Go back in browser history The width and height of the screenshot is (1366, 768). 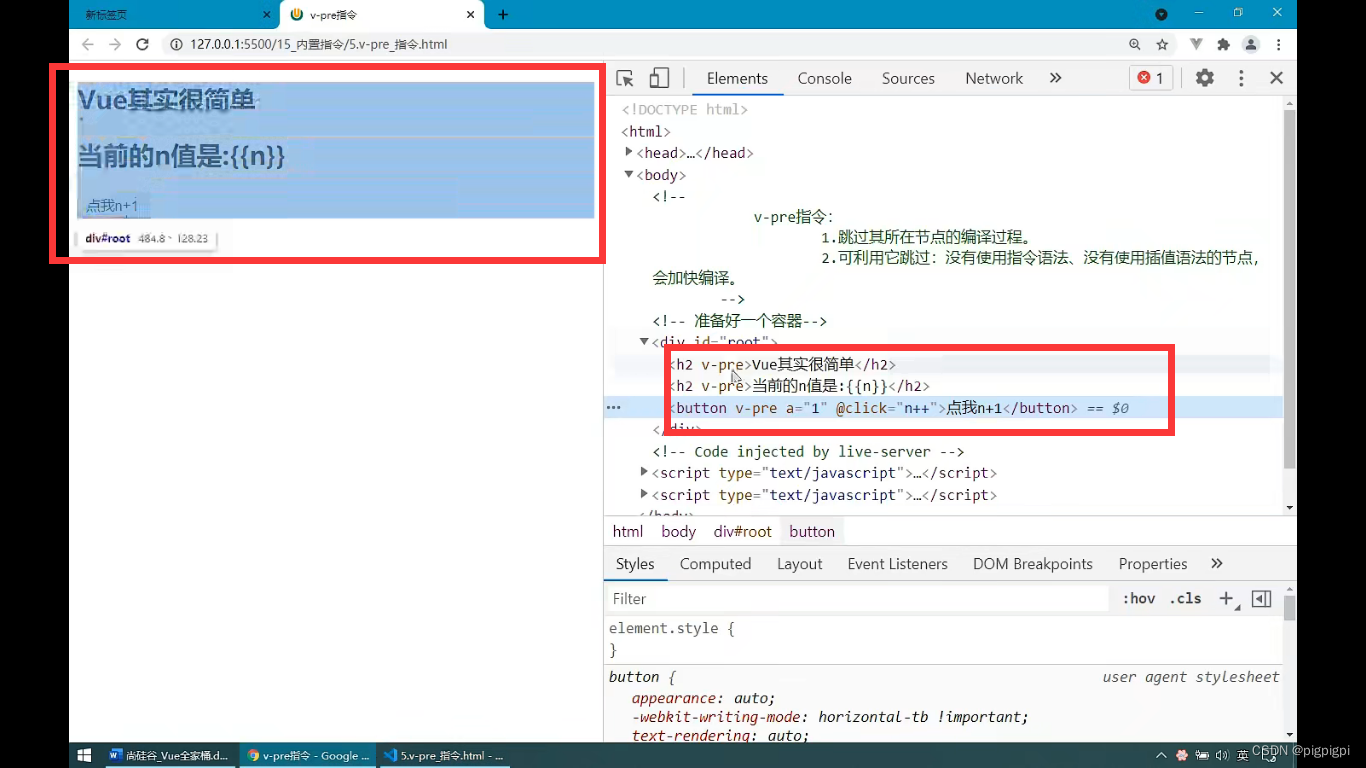pyautogui.click(x=88, y=44)
